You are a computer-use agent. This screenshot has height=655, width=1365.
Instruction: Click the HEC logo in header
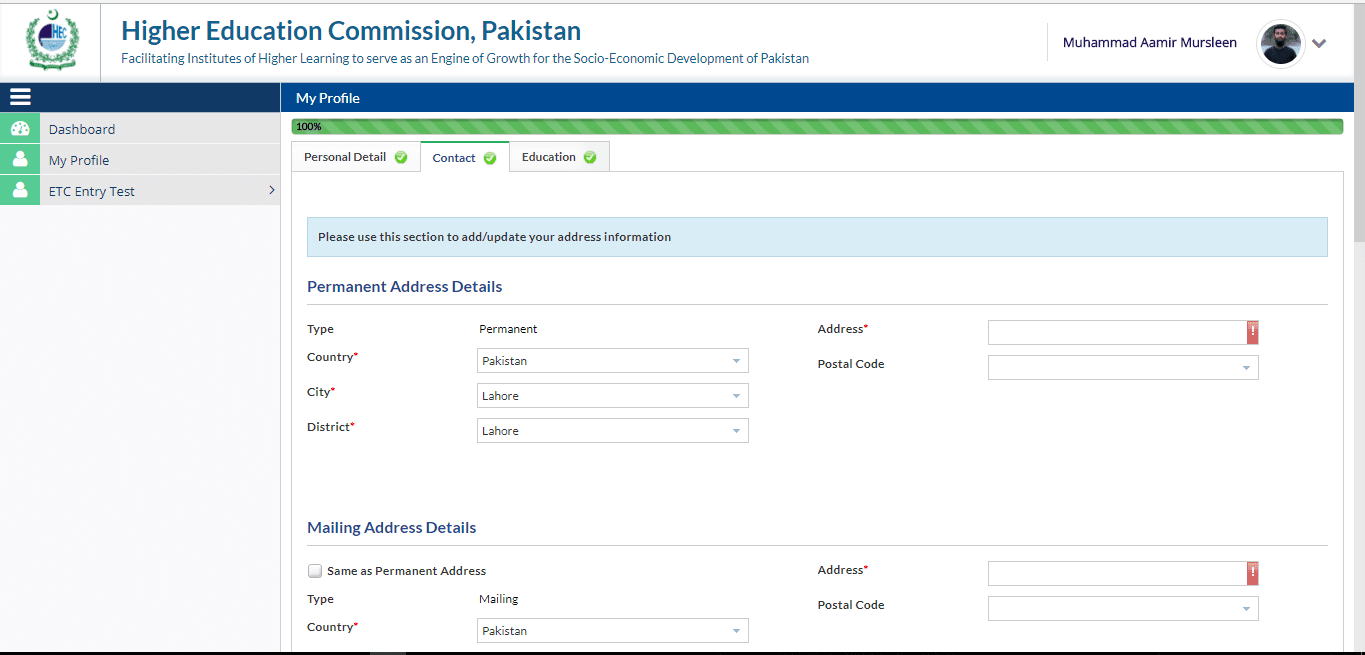click(51, 41)
